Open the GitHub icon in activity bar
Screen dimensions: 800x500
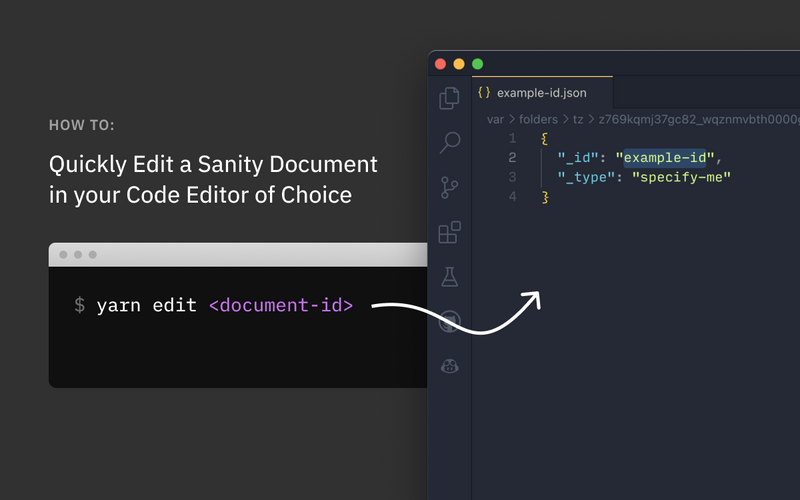pos(449,321)
